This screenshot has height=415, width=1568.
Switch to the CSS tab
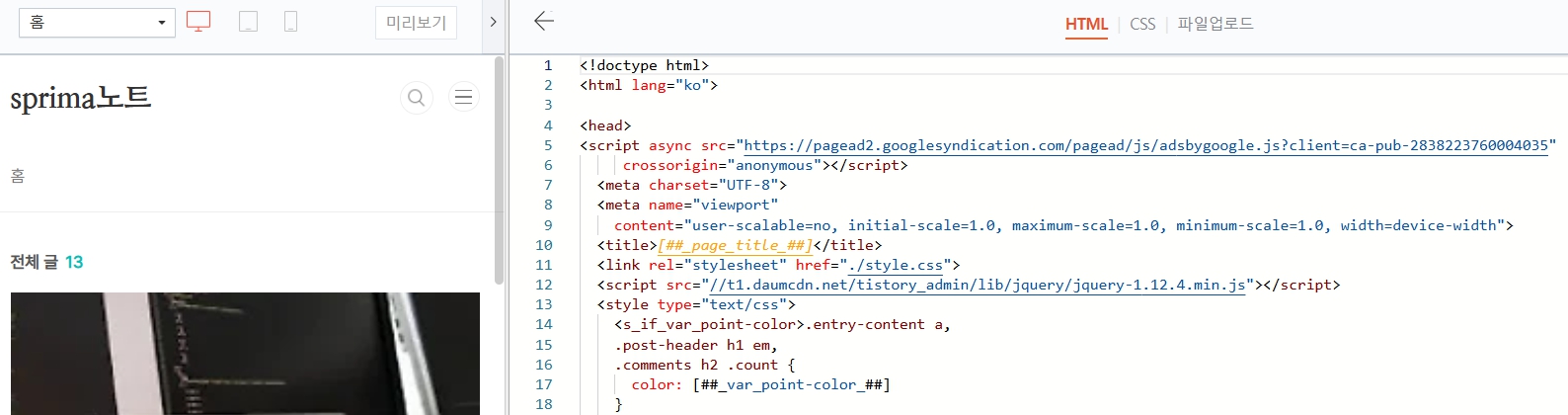(1142, 24)
